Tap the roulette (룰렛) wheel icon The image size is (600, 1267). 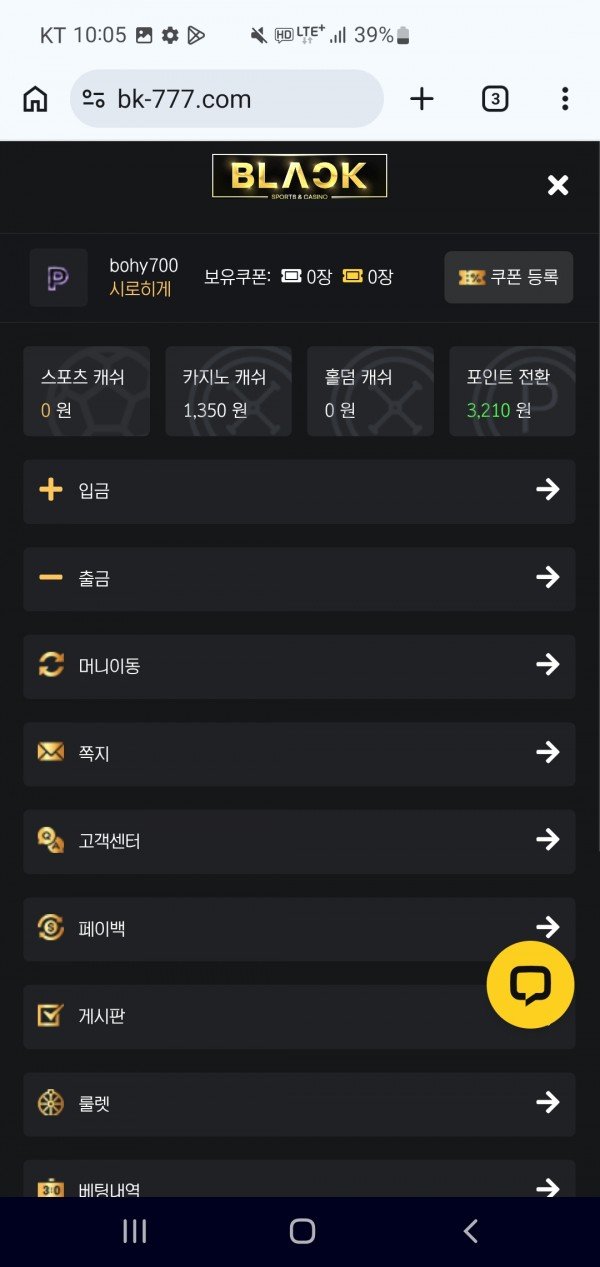click(50, 1104)
